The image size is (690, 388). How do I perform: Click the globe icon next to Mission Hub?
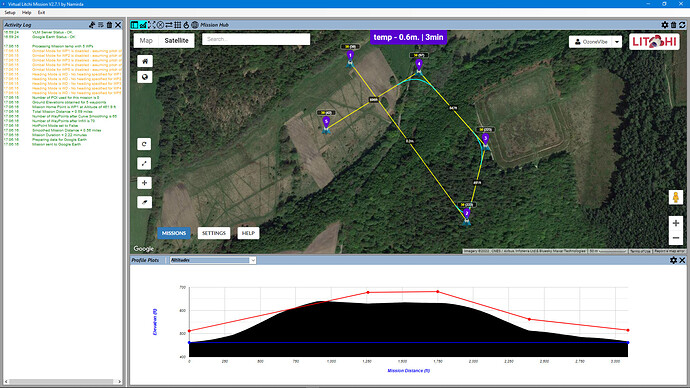click(195, 25)
